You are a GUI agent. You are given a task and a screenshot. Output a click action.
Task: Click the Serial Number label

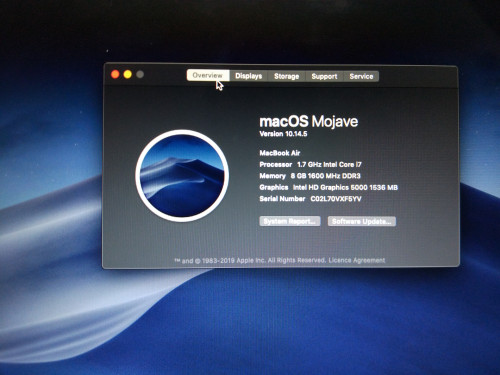point(282,199)
